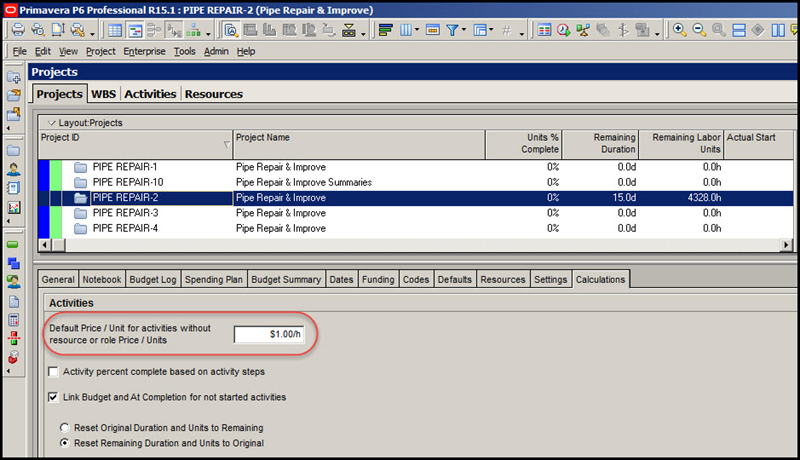Click the Open Project sidebar folder icon

(14, 95)
